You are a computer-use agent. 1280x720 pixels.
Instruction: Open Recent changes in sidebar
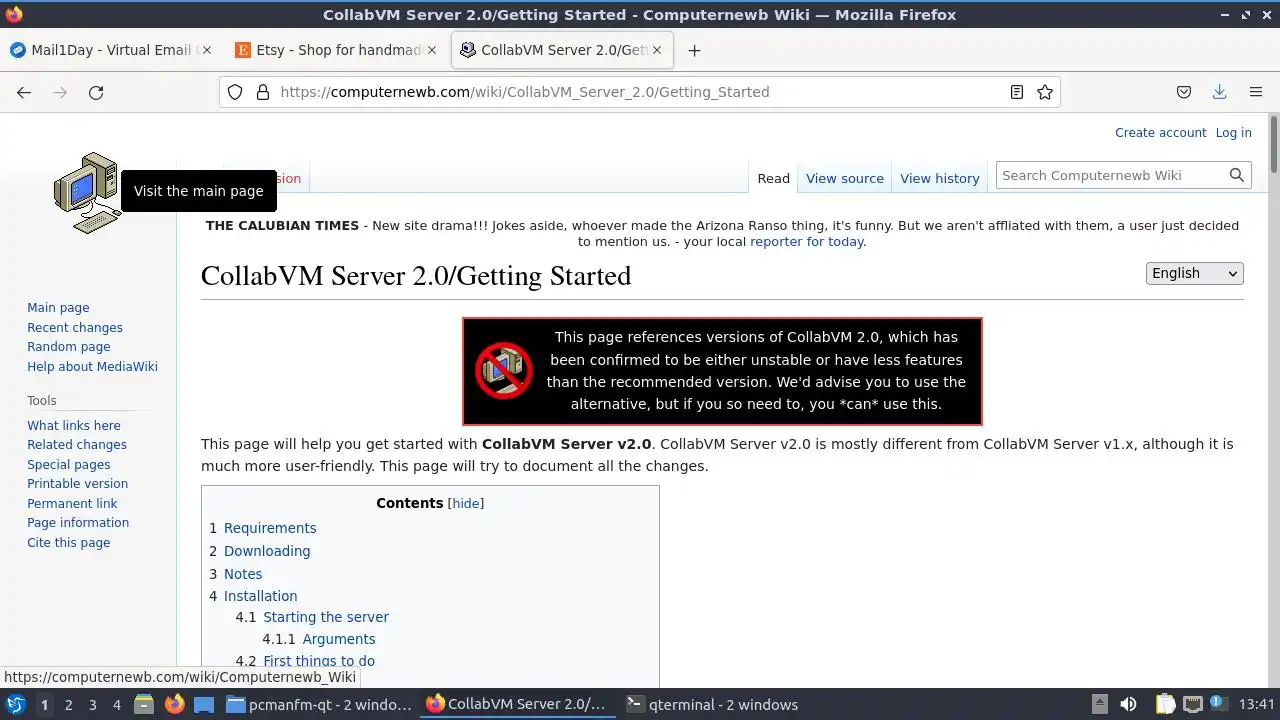75,327
